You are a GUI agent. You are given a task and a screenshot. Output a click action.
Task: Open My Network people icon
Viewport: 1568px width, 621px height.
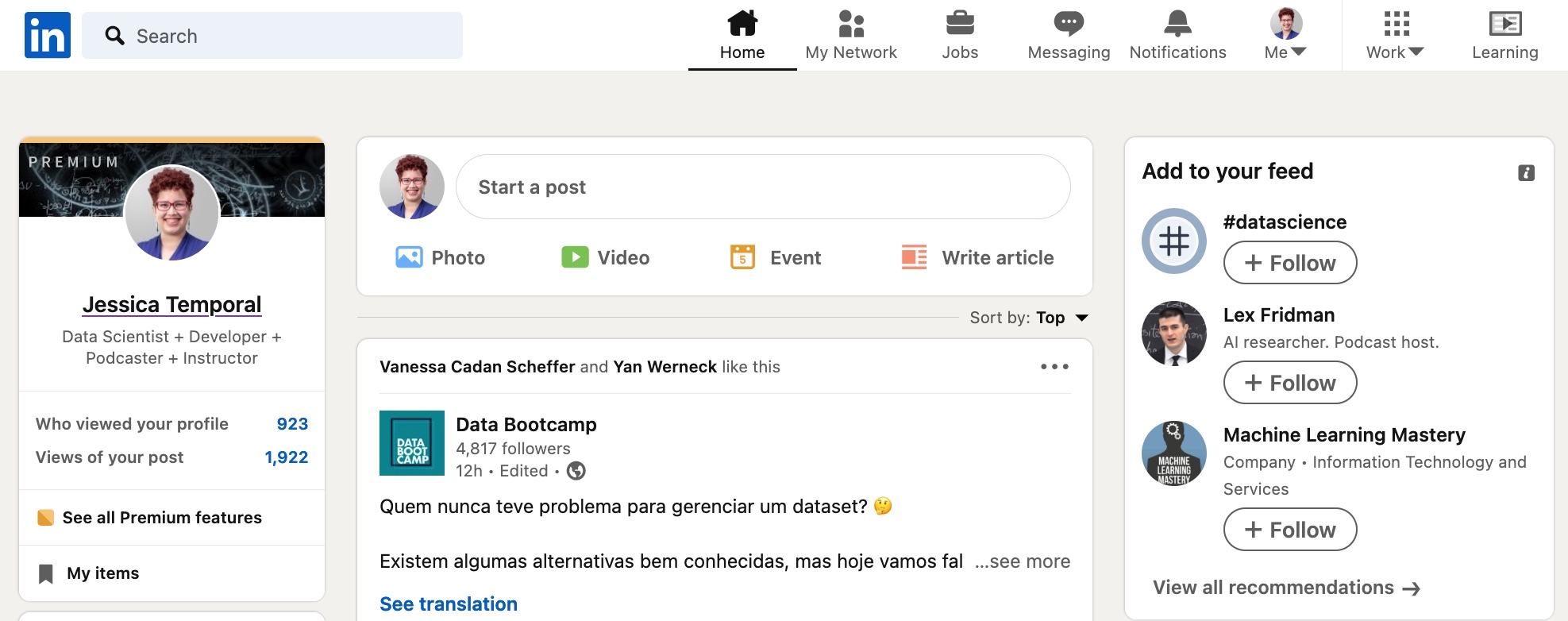coord(851,24)
